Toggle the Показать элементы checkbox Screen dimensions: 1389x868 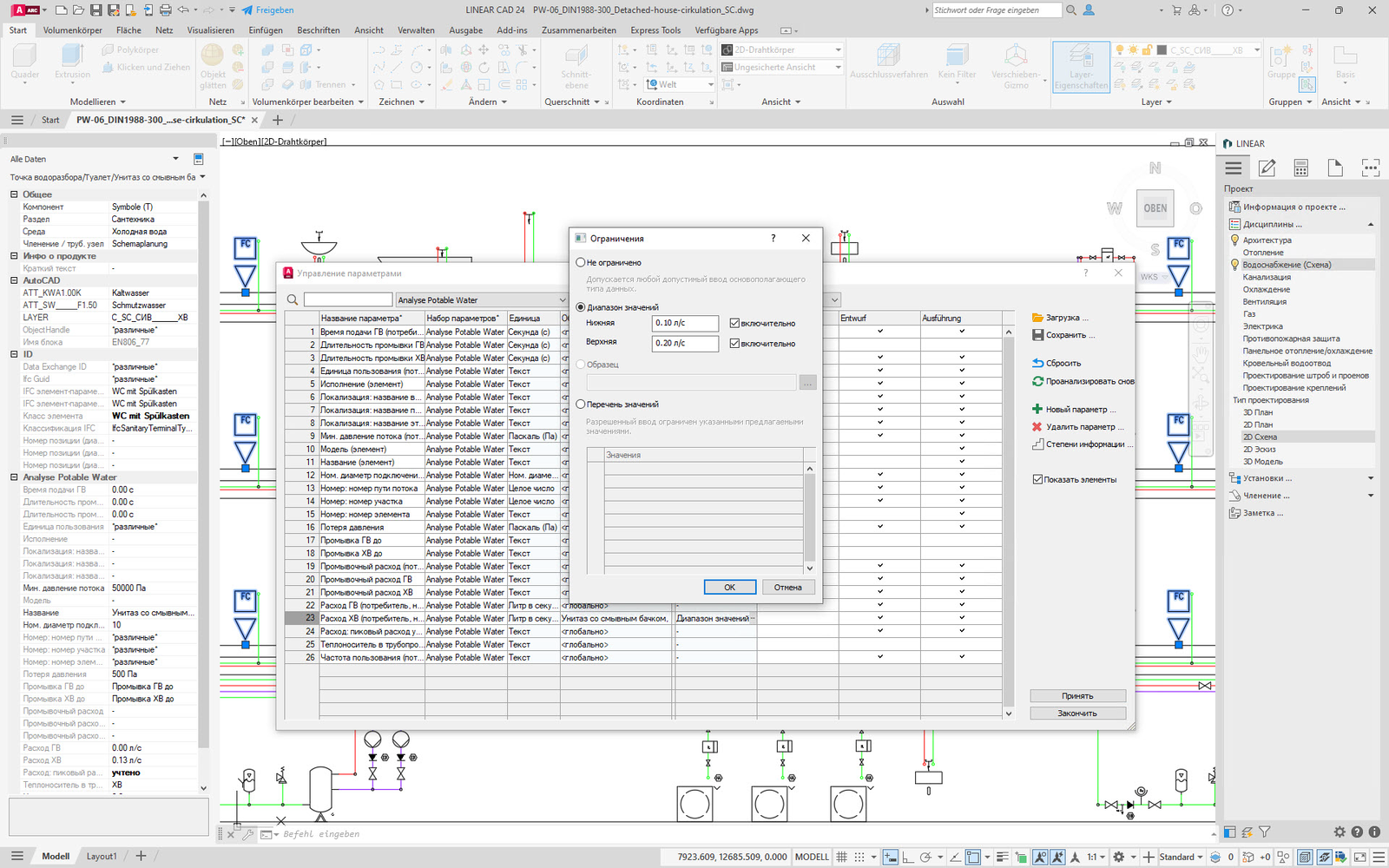(1037, 479)
